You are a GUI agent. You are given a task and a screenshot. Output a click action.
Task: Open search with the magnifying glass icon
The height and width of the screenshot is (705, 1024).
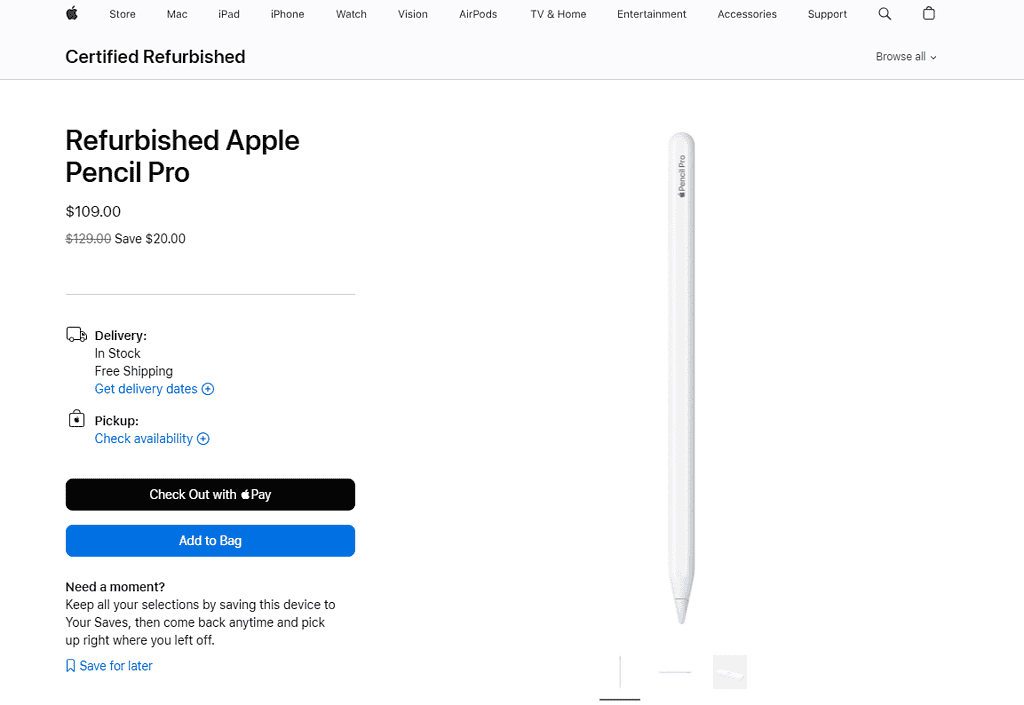point(884,14)
